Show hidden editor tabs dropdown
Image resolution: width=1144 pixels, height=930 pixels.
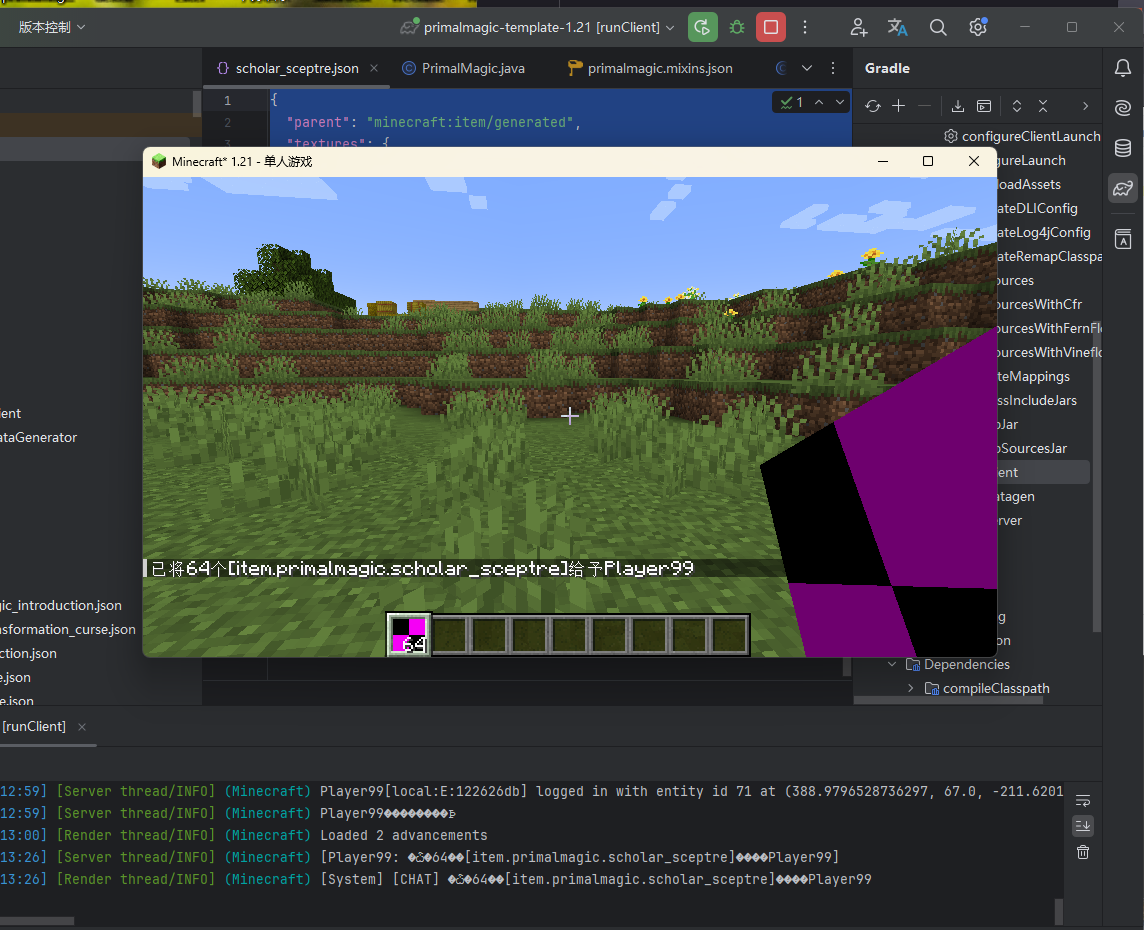[x=807, y=69]
